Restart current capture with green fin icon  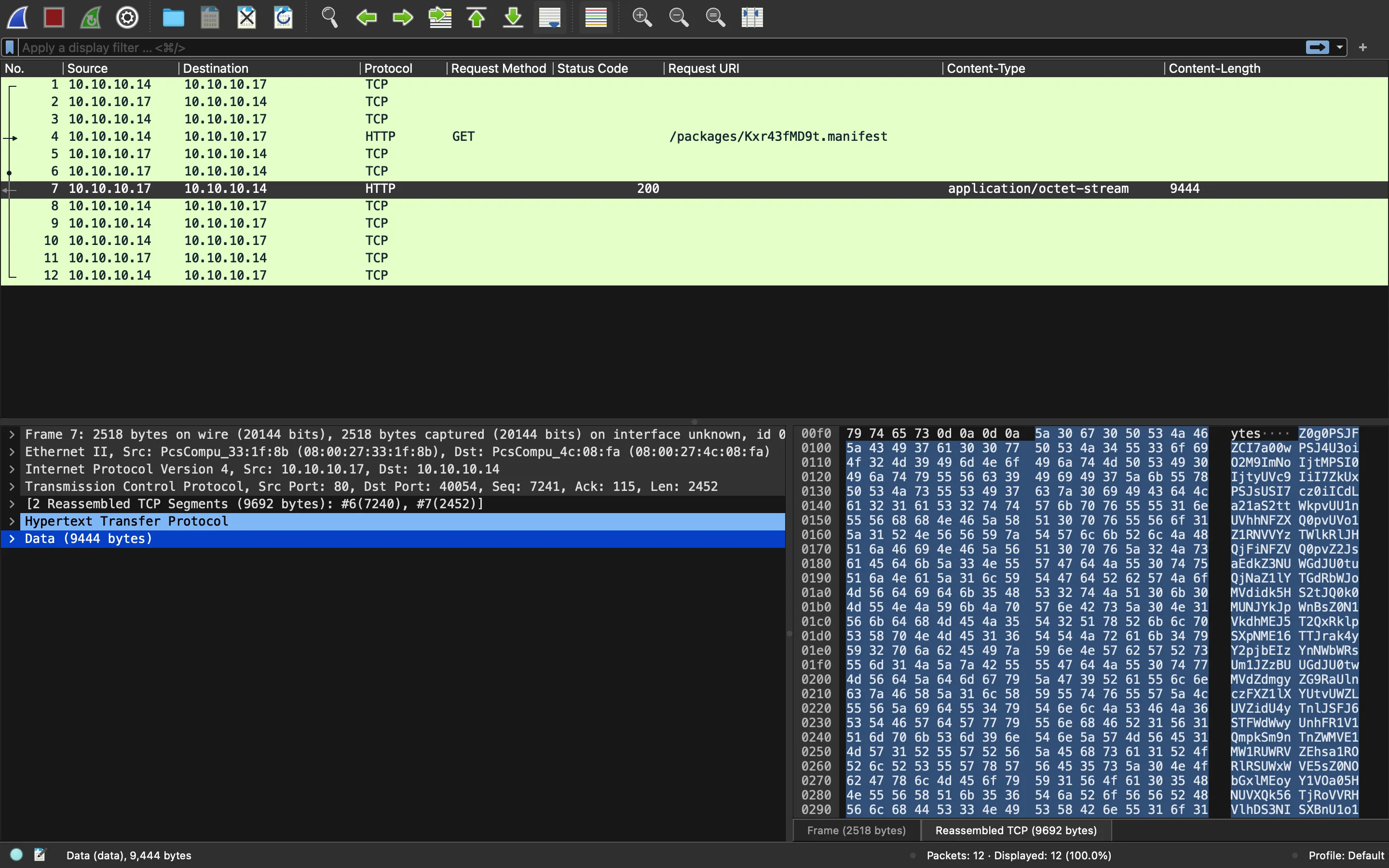91,17
